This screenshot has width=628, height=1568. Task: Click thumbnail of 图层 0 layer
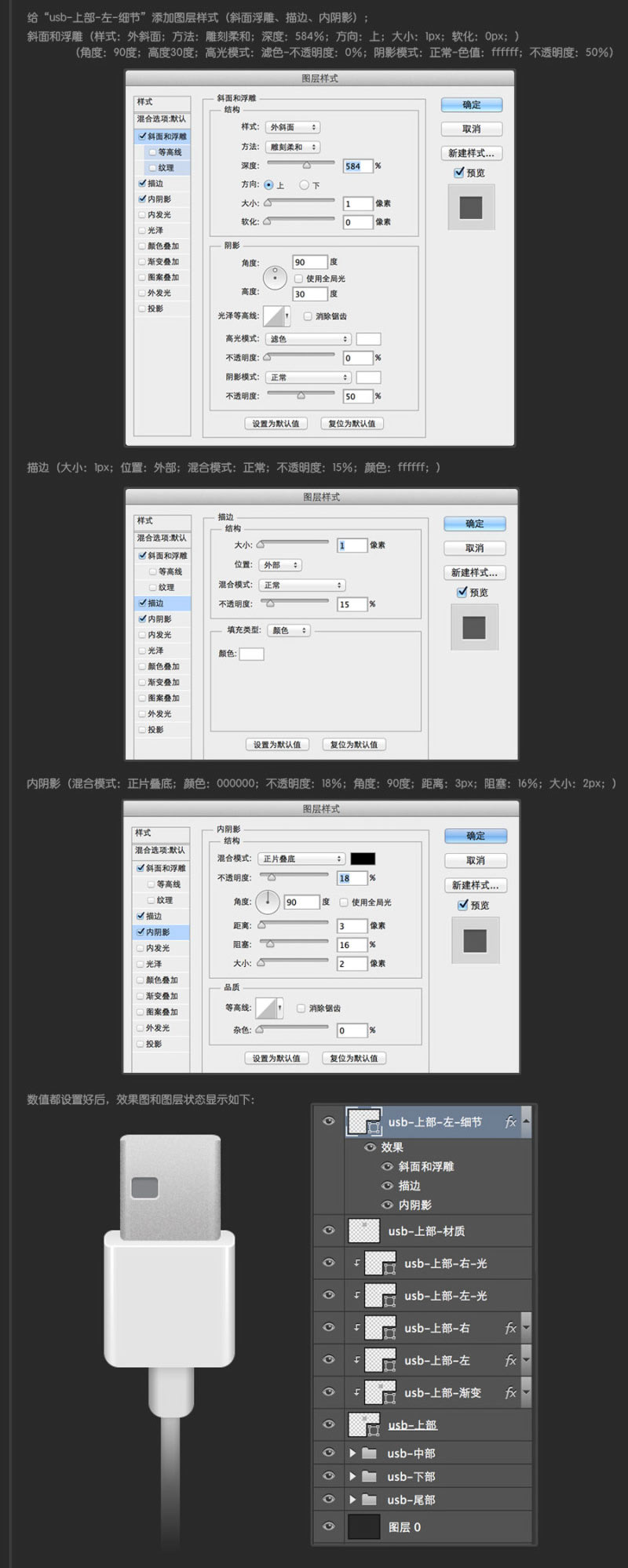[x=364, y=1526]
